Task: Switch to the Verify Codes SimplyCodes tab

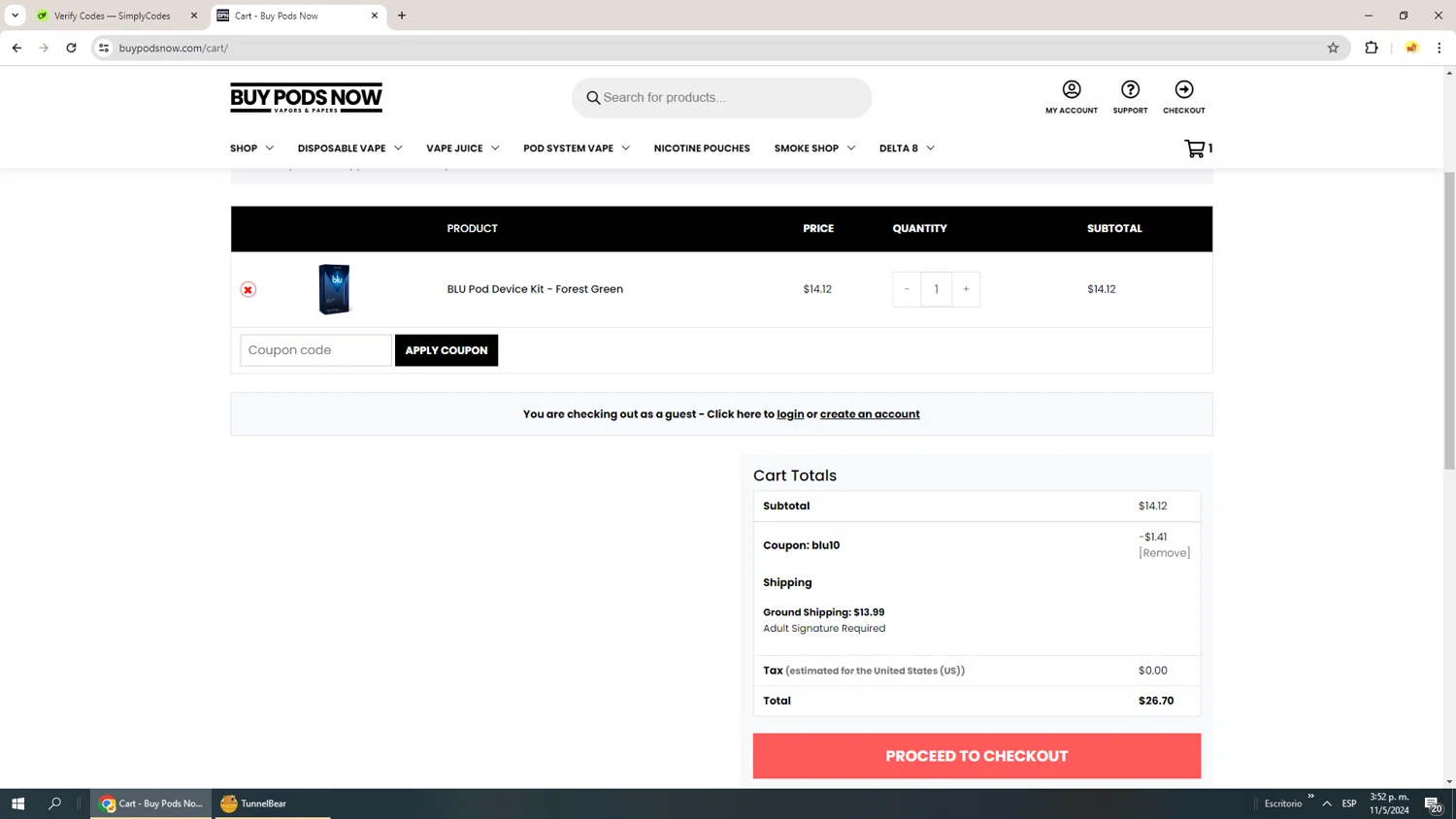Action: click(112, 16)
